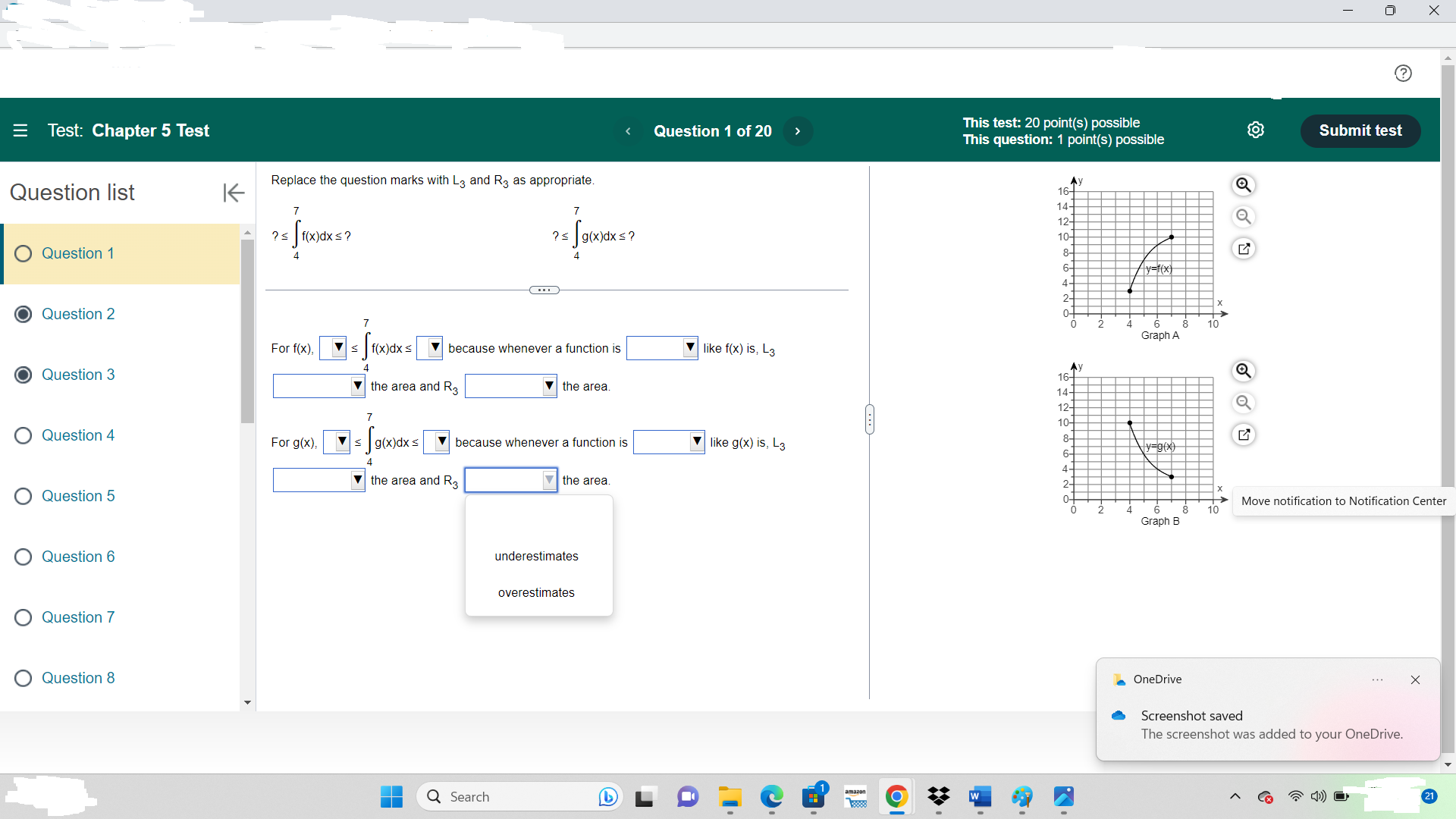Image resolution: width=1456 pixels, height=819 pixels.
Task: Zoom out on Graph B
Action: tap(1244, 403)
